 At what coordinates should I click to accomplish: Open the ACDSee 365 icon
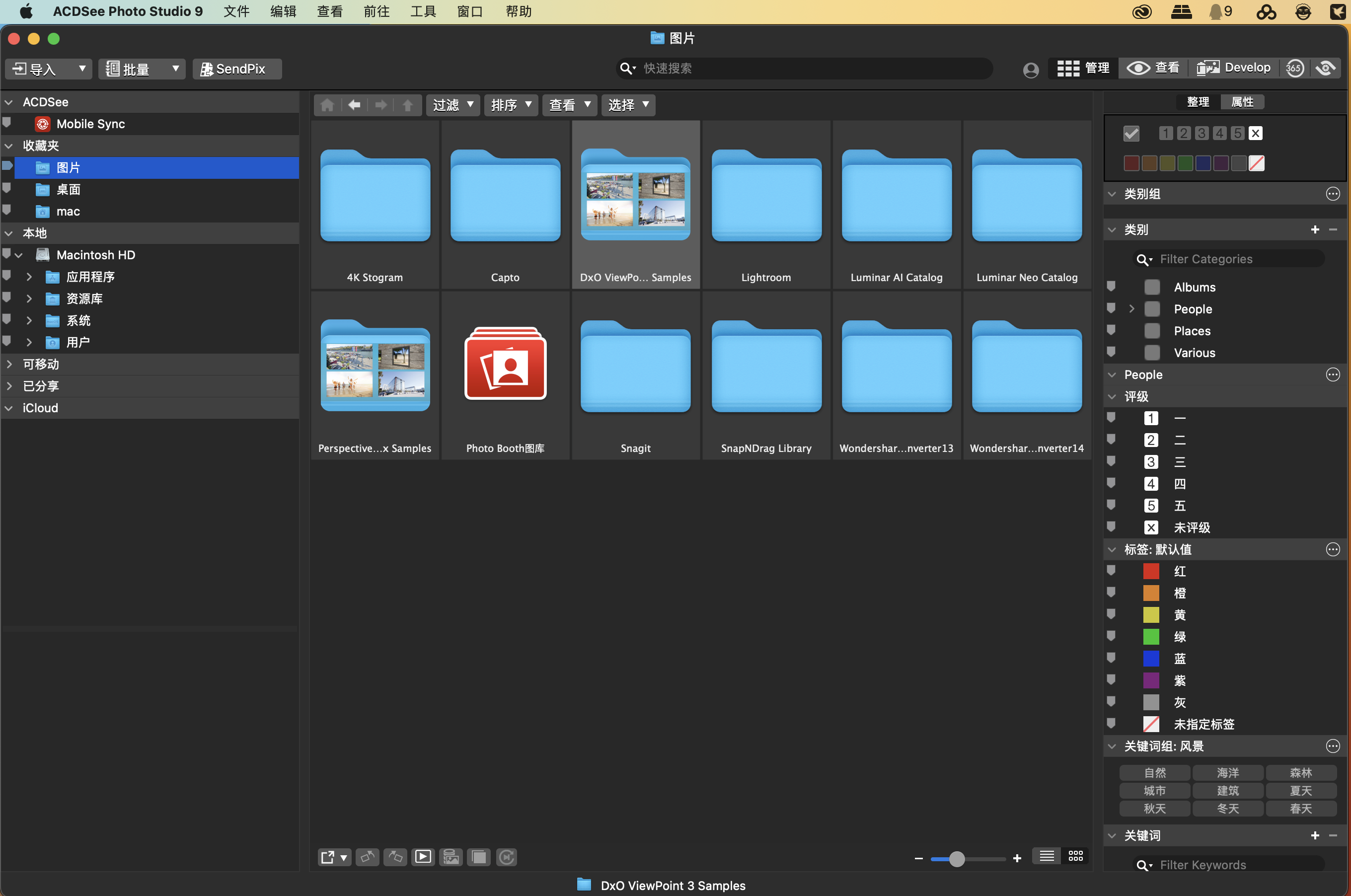pyautogui.click(x=1294, y=69)
